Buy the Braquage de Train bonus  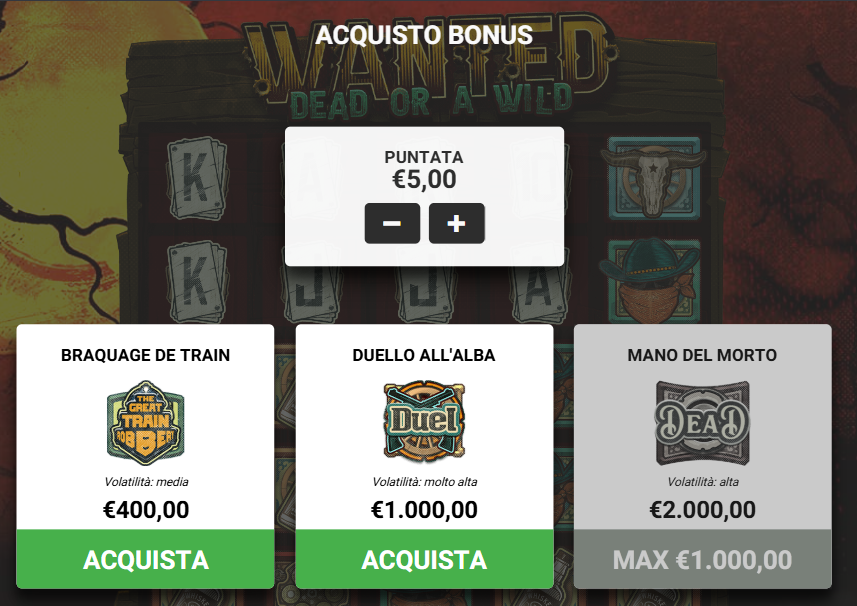(x=145, y=559)
